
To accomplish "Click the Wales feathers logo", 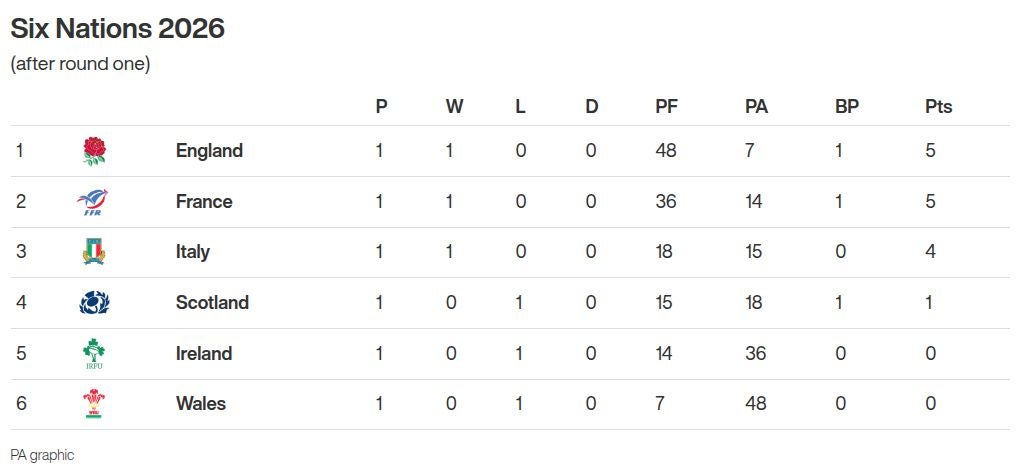I will tap(94, 404).
